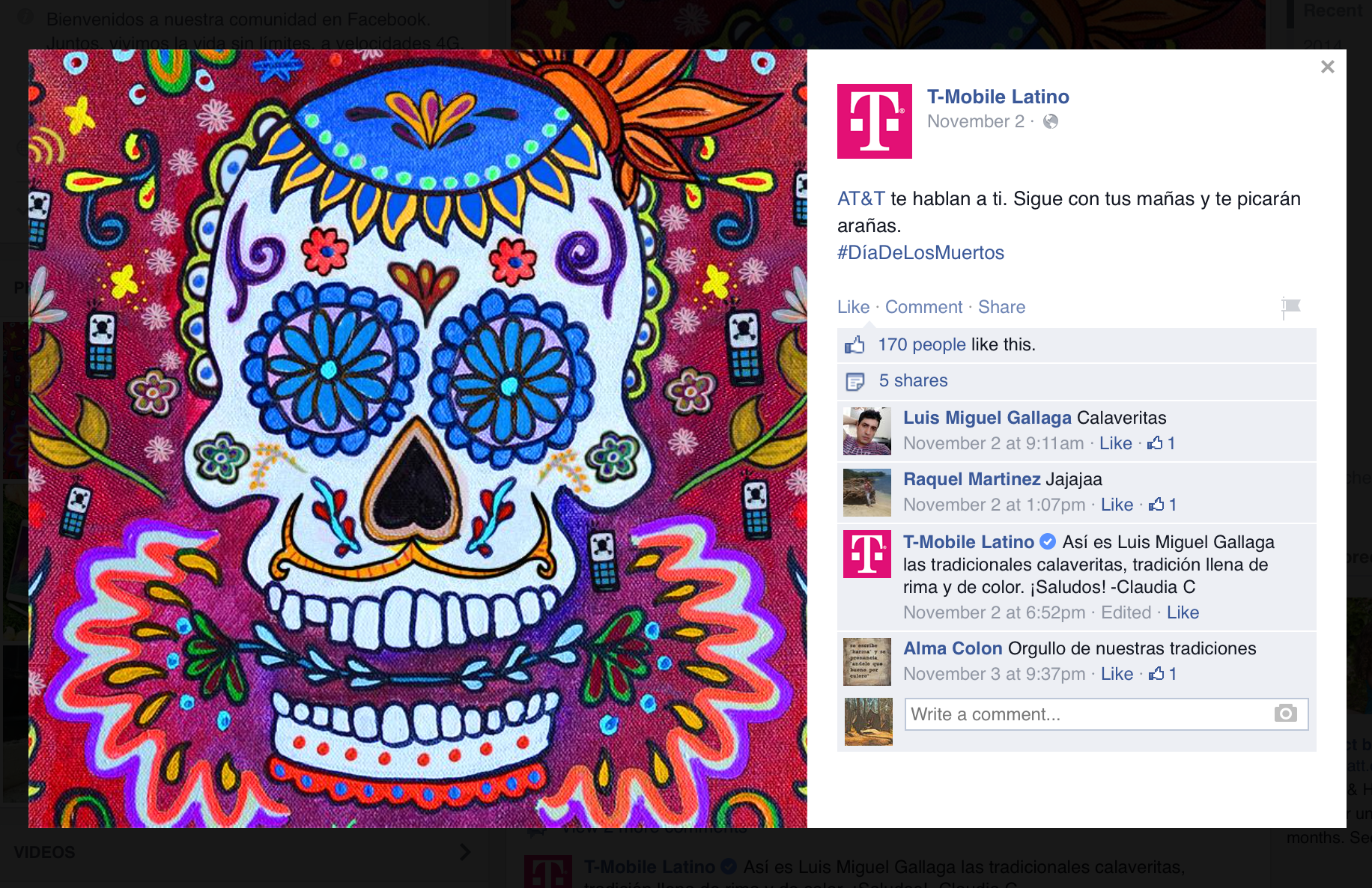Open the T-Mobile Latino page name link
The image size is (1372, 888).
pos(998,97)
